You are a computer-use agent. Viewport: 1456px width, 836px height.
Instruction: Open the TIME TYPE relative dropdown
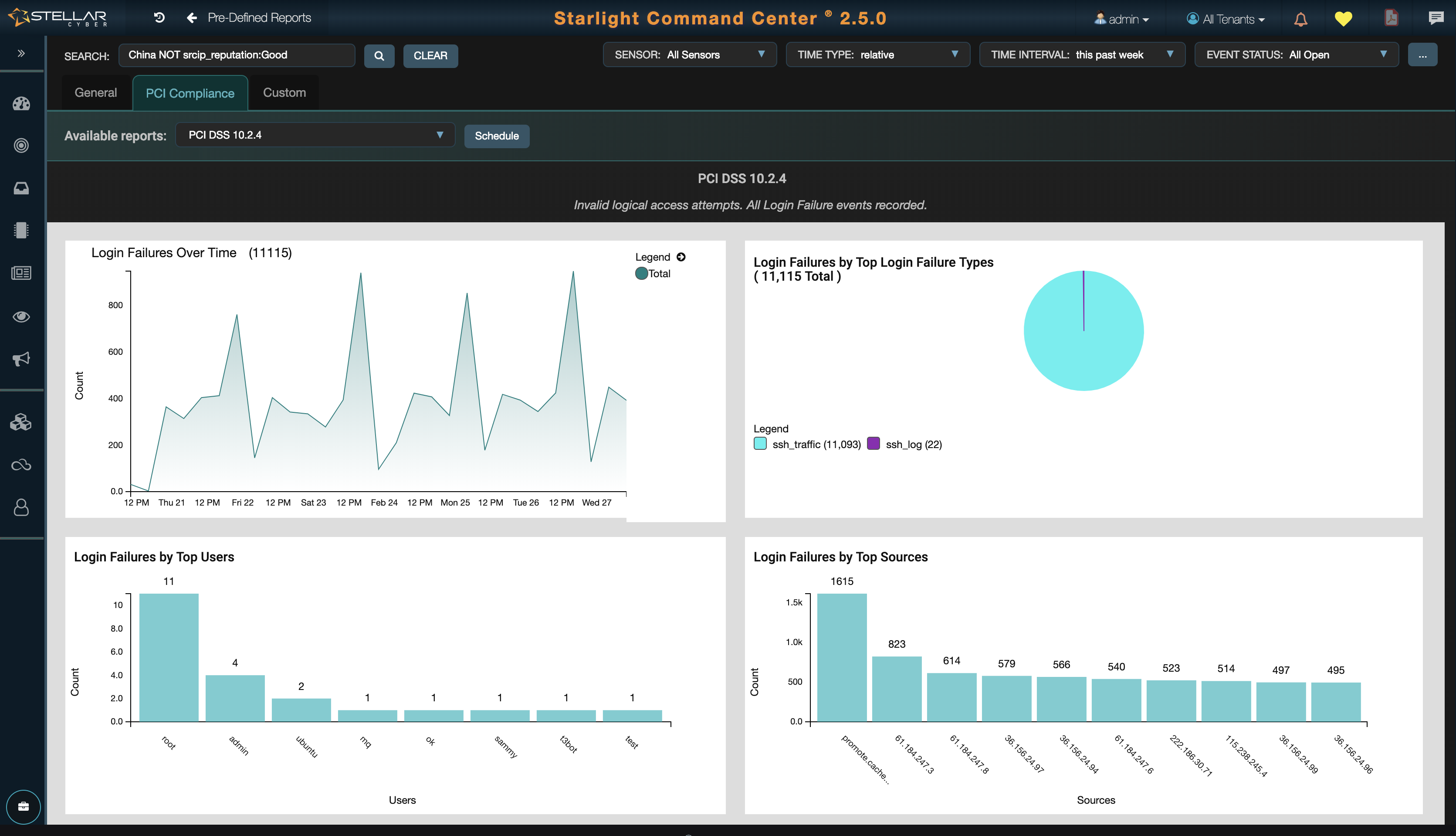tap(877, 54)
